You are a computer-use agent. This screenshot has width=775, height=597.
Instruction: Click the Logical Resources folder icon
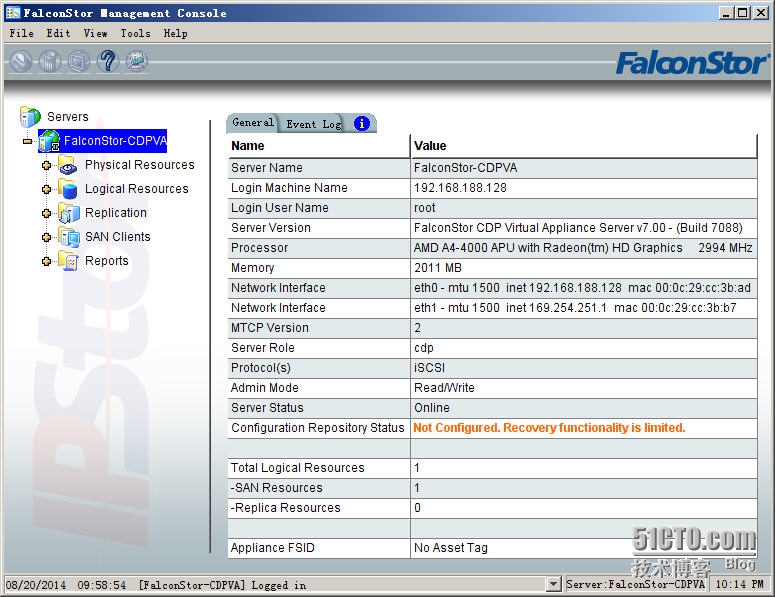tap(68, 189)
